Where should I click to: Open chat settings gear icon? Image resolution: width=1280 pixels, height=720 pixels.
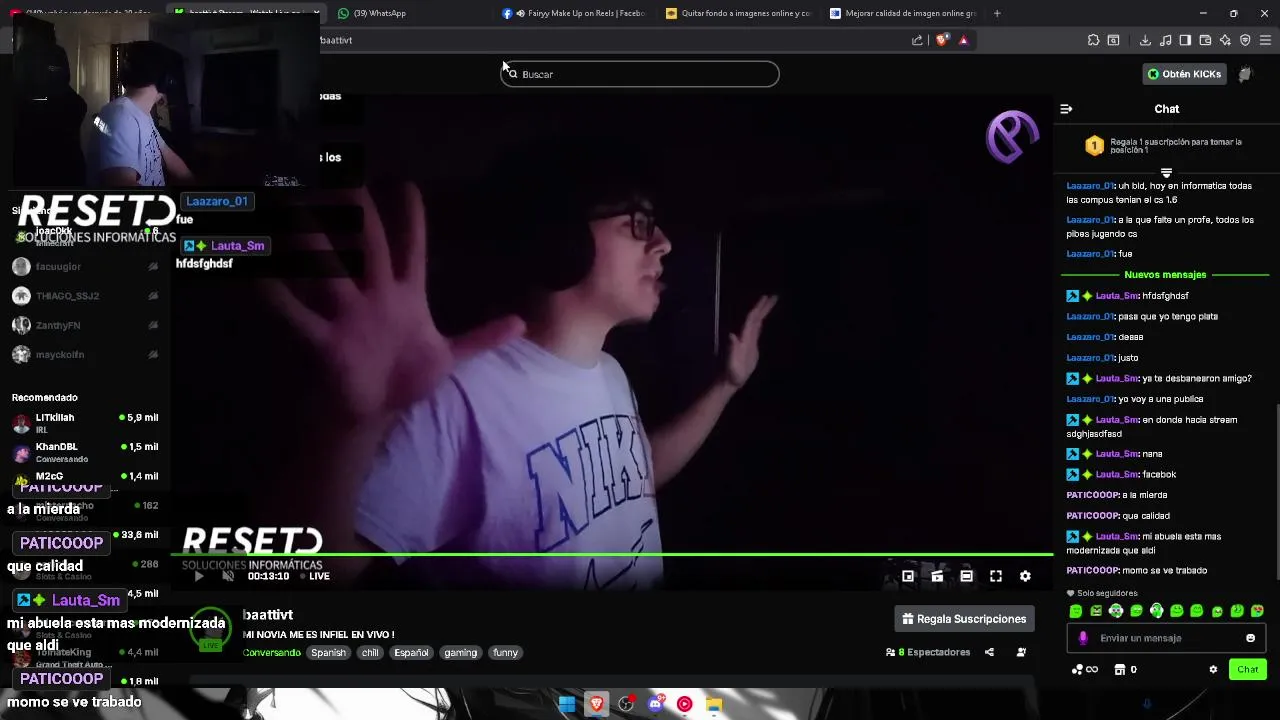[1213, 670]
